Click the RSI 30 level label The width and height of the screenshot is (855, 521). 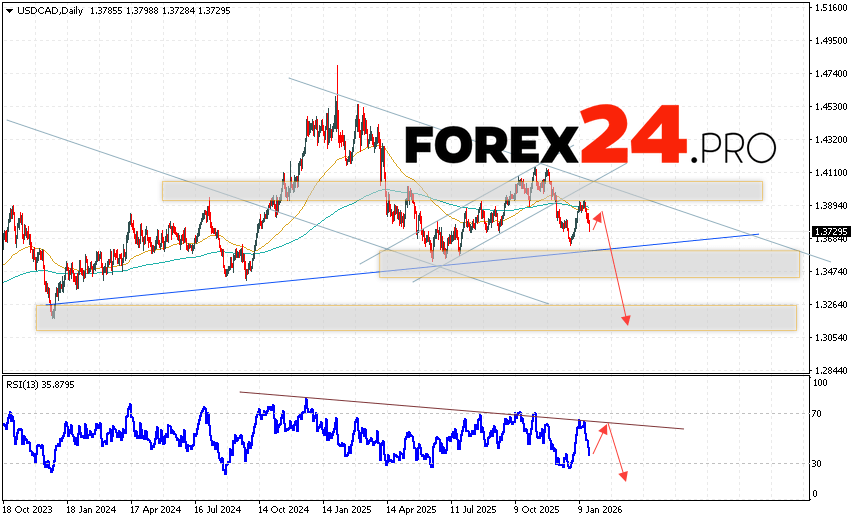[x=817, y=464]
